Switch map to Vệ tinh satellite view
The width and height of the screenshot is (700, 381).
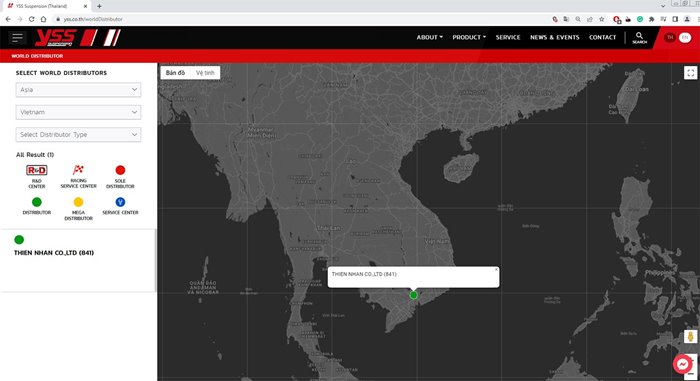[x=205, y=73]
